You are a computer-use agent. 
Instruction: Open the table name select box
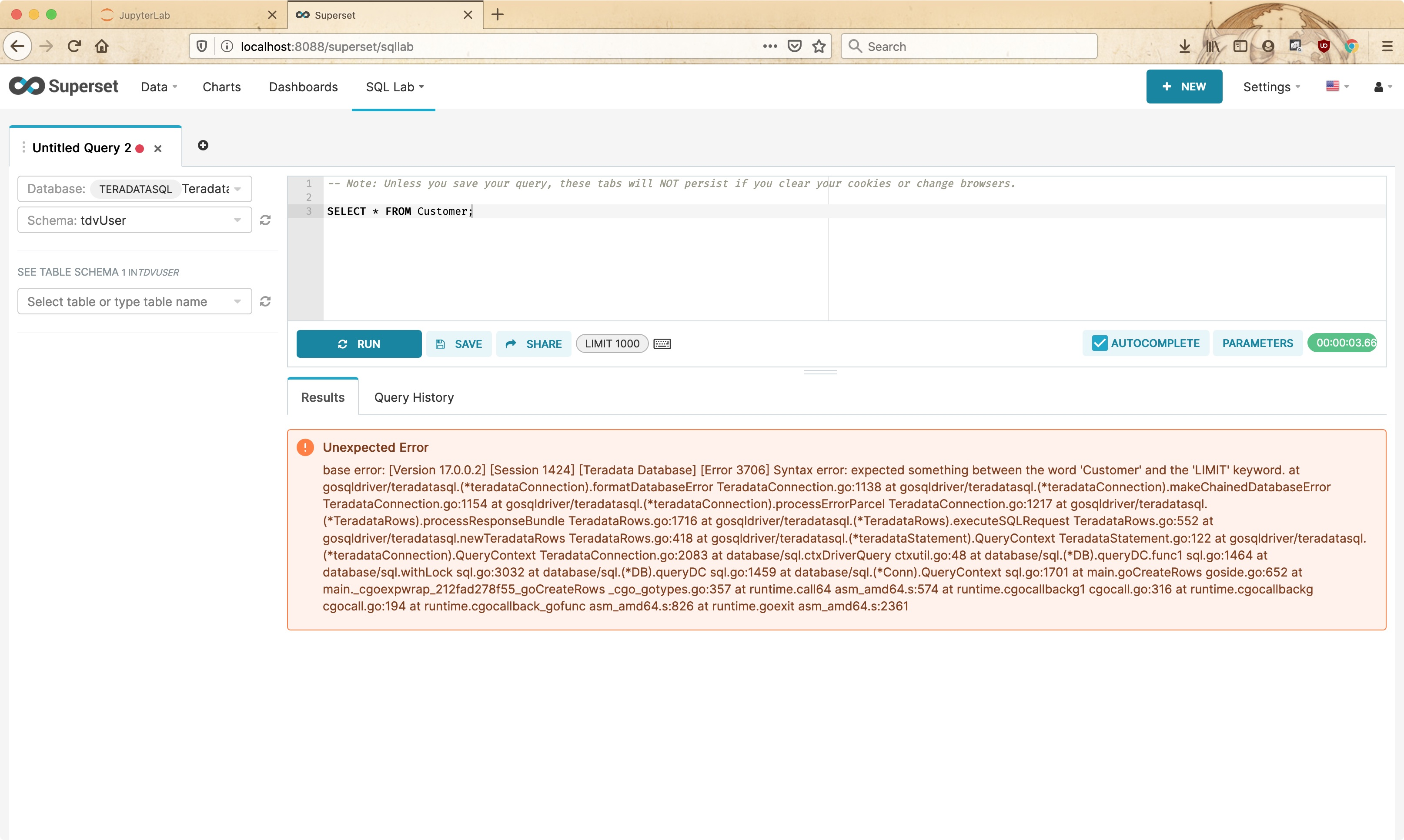click(x=135, y=301)
